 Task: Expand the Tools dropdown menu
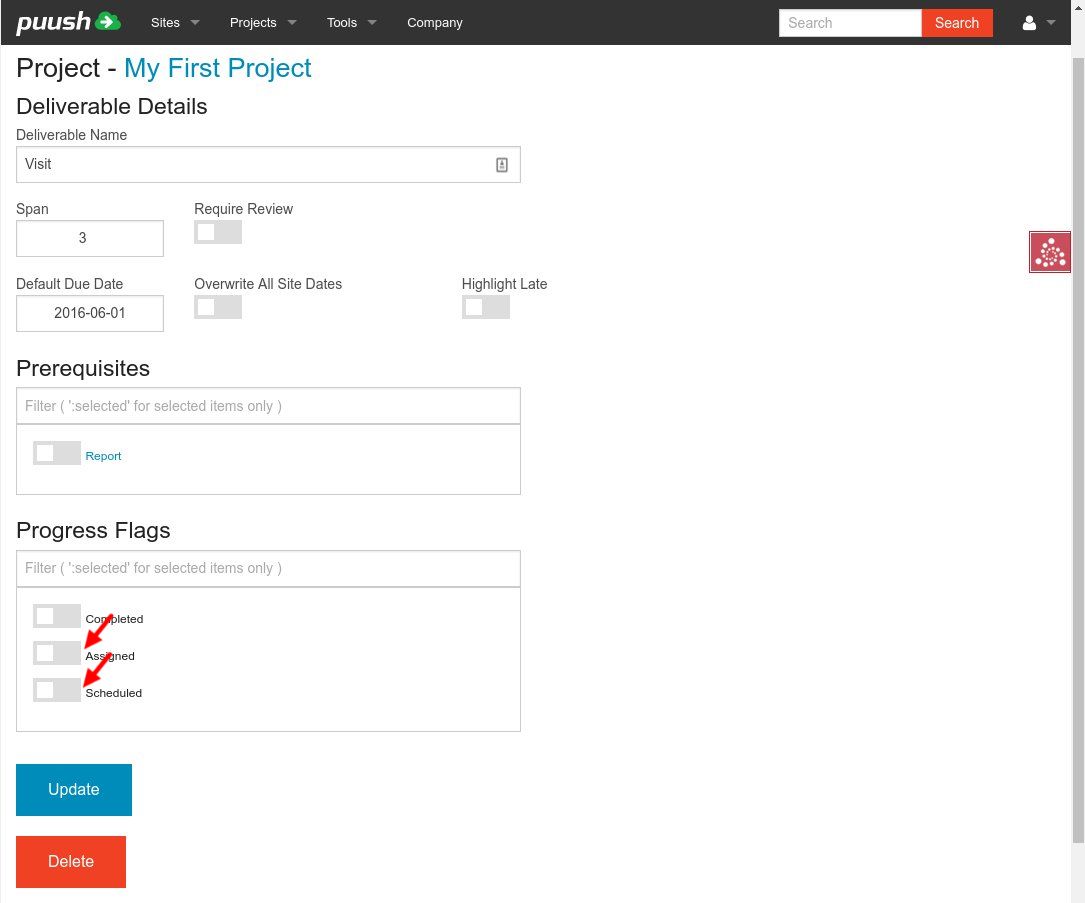(351, 22)
